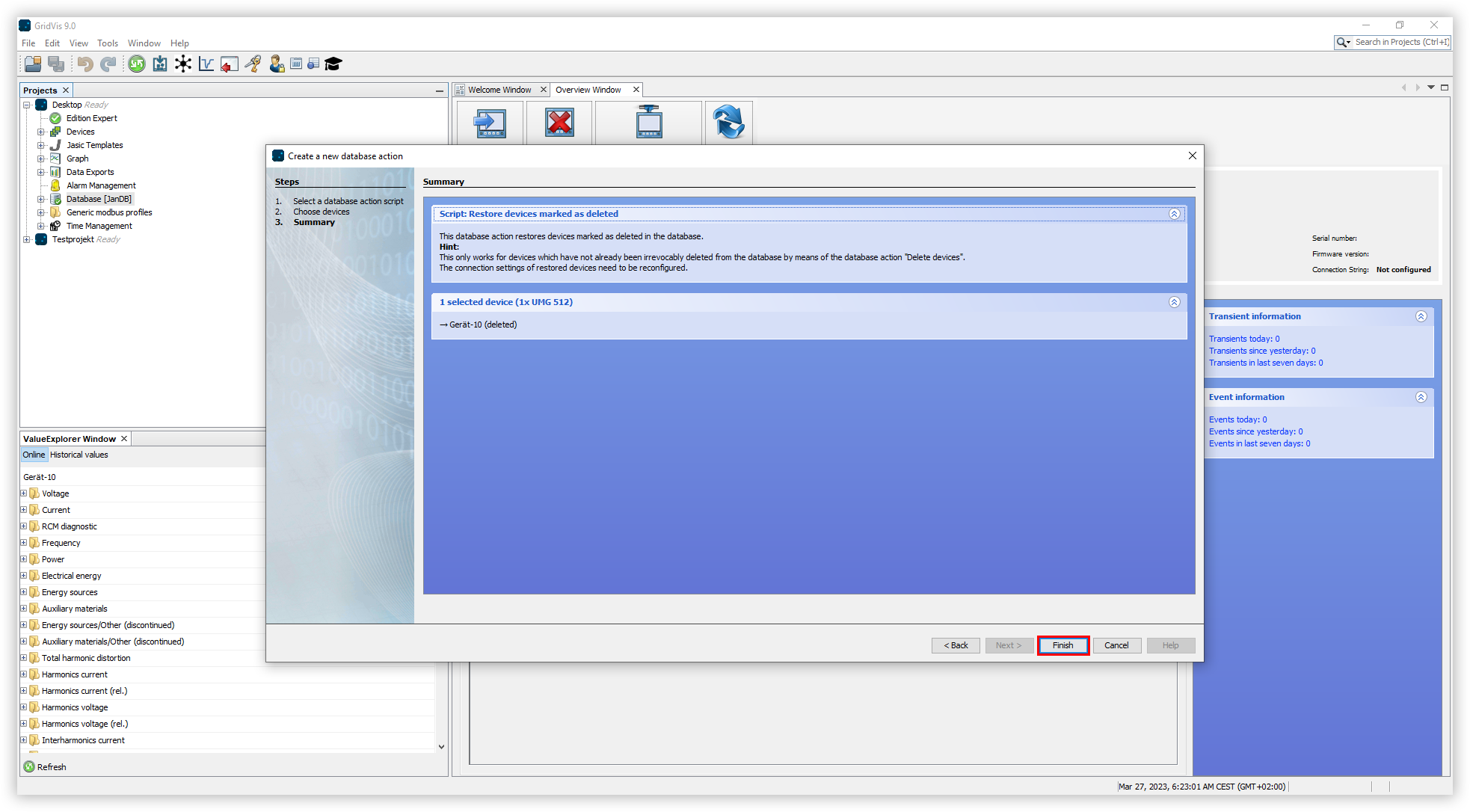Image resolution: width=1470 pixels, height=812 pixels.
Task: Collapse the selected device section
Action: [x=1174, y=302]
